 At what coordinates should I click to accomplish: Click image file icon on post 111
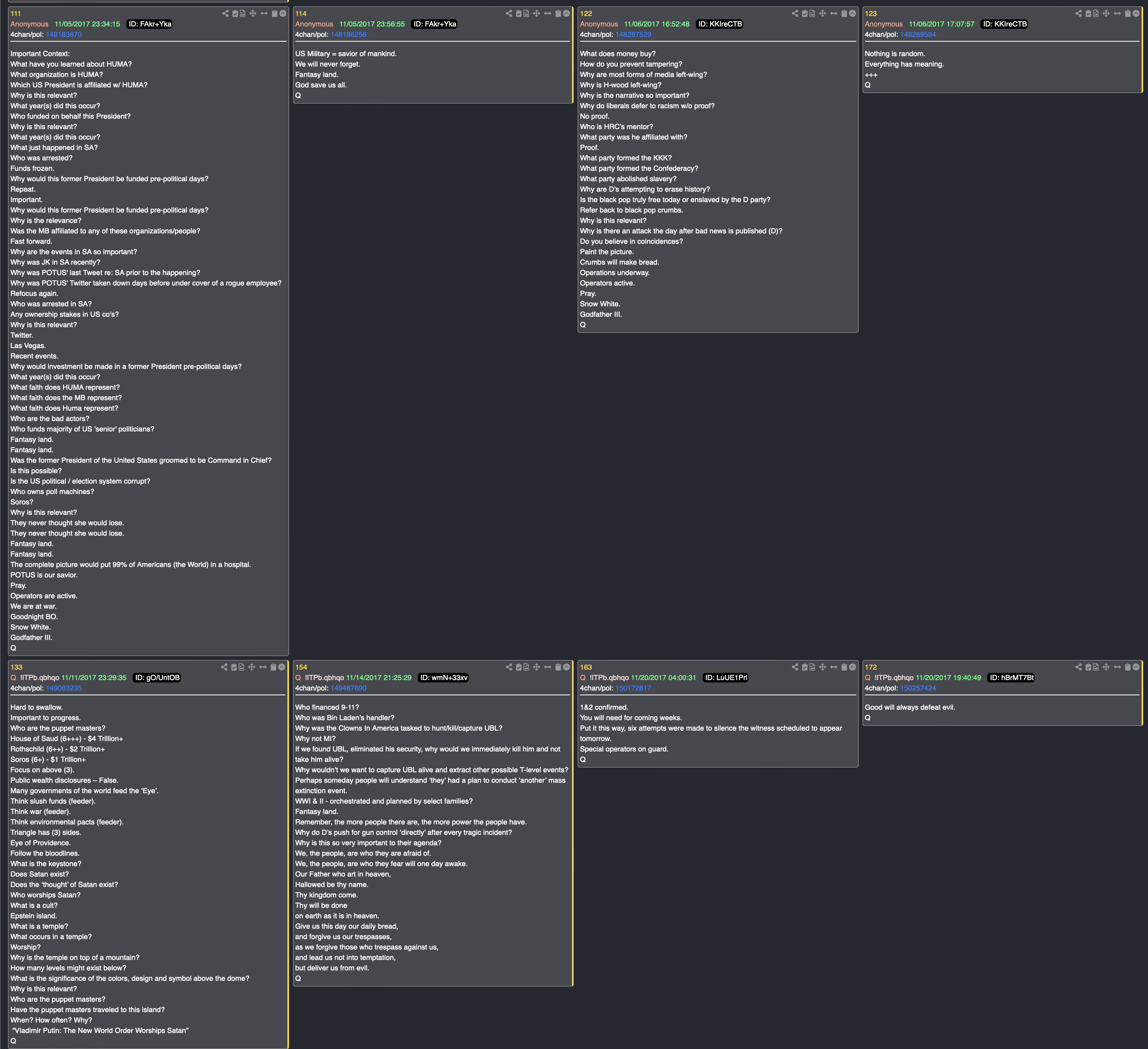tap(243, 13)
